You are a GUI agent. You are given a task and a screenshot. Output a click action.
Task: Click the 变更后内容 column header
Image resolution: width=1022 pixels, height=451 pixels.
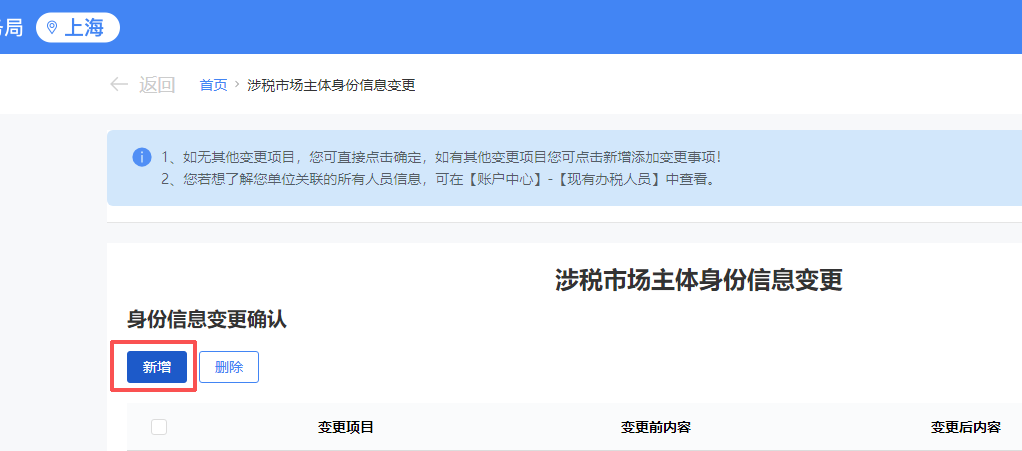(x=966, y=427)
